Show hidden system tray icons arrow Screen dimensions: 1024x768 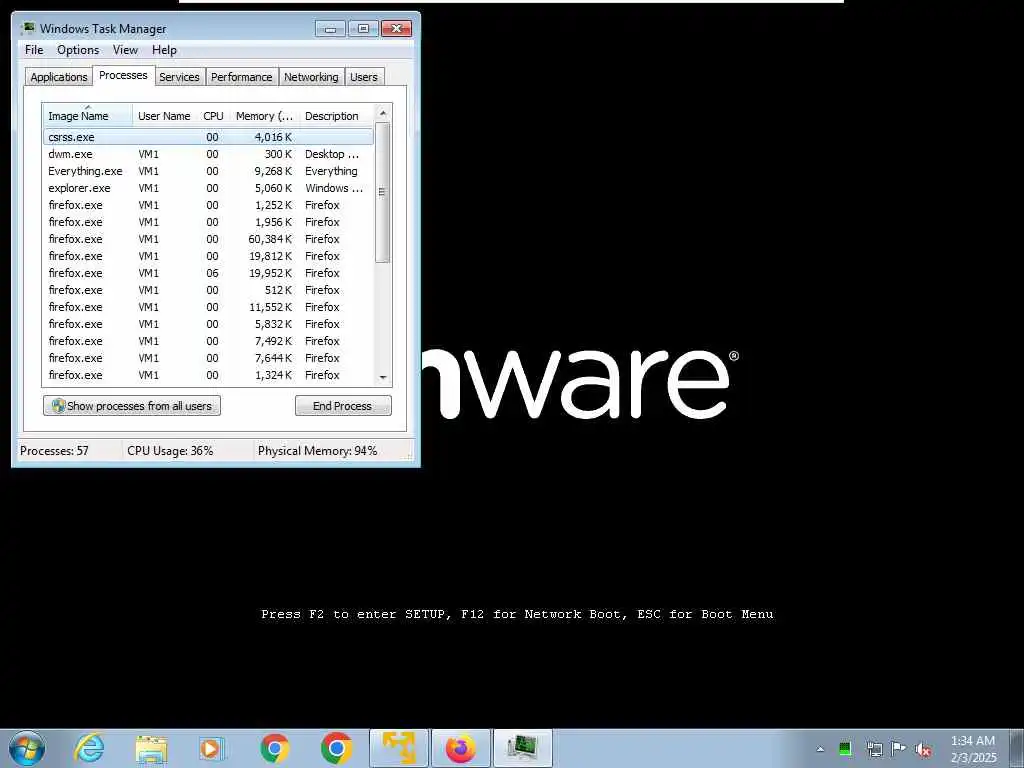pyautogui.click(x=820, y=749)
